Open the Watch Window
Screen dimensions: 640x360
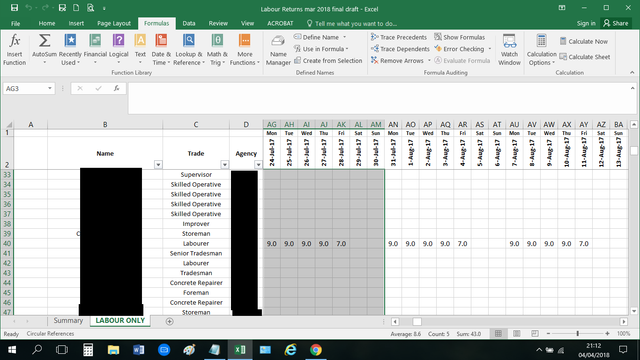click(x=509, y=50)
